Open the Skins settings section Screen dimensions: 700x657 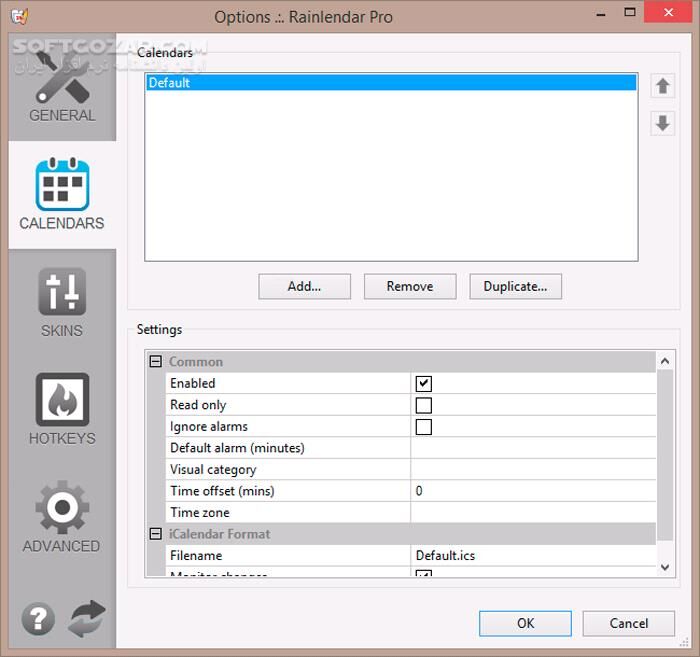[62, 302]
